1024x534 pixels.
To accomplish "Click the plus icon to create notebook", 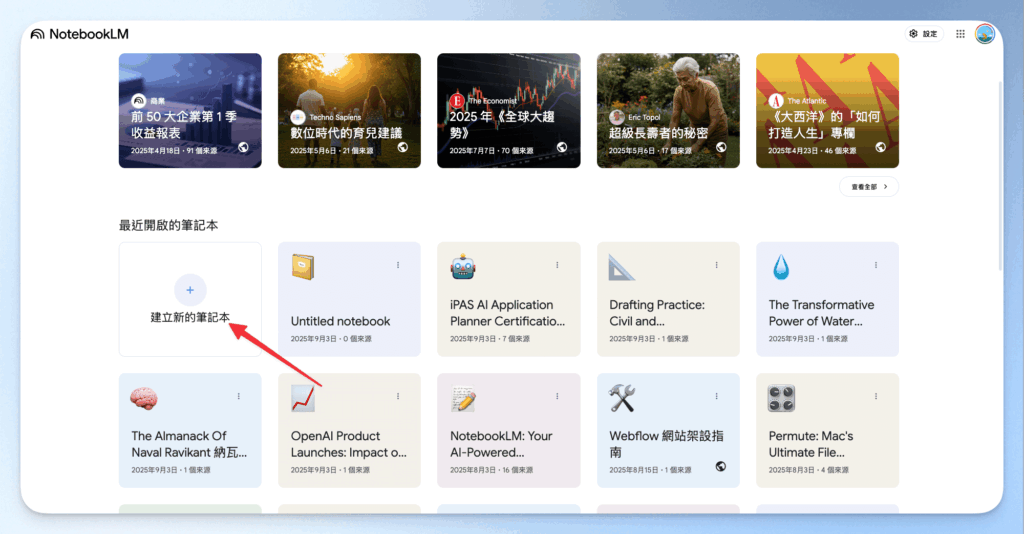I will pos(190,290).
